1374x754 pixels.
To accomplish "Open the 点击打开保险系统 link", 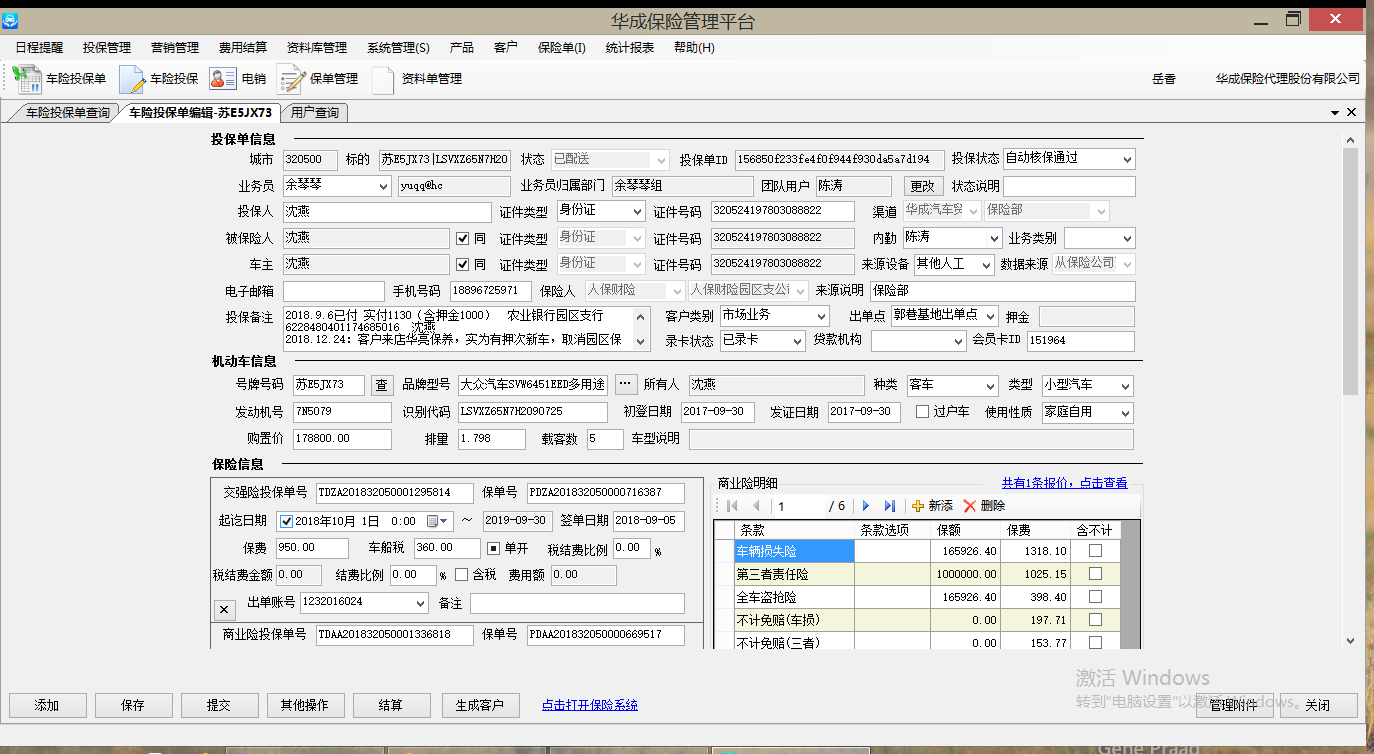I will point(589,705).
